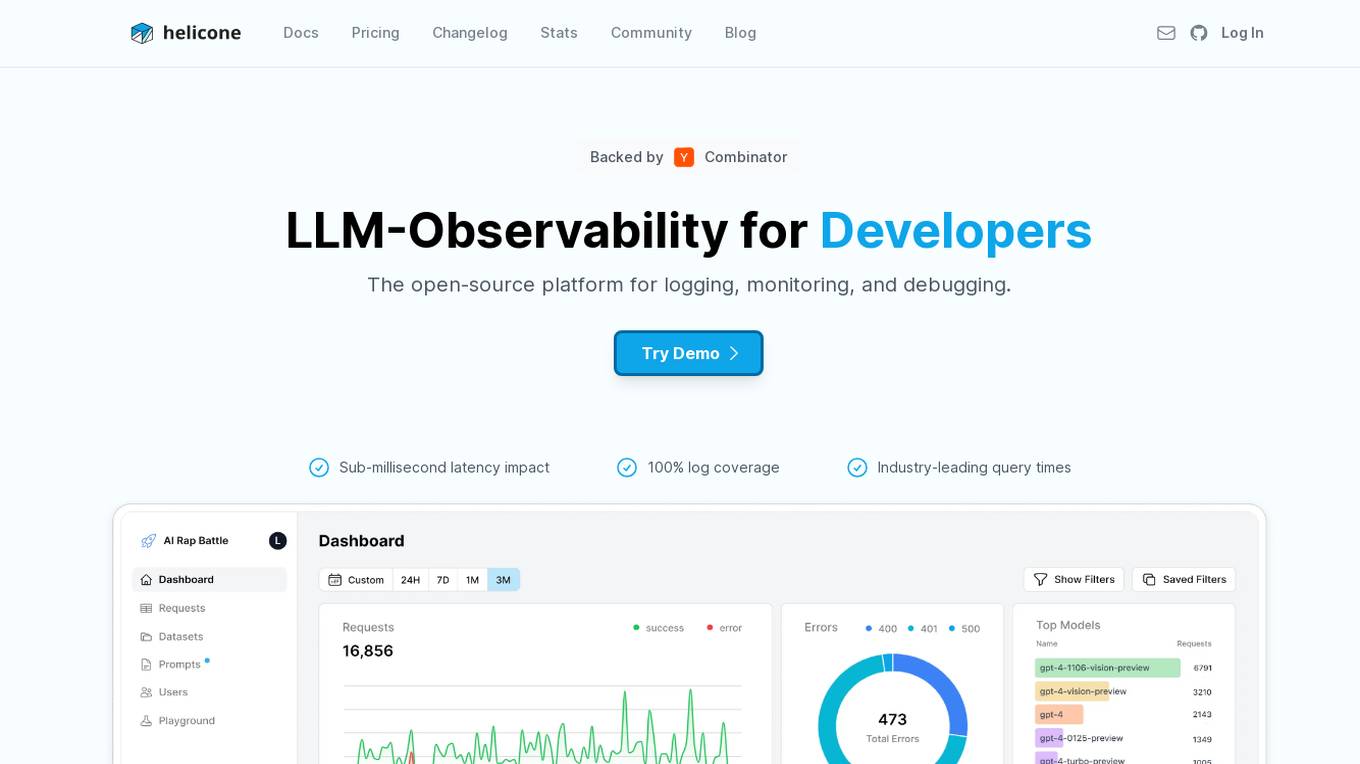This screenshot has height=764, width=1360.
Task: Click the helicone brand name link
Action: [x=202, y=33]
